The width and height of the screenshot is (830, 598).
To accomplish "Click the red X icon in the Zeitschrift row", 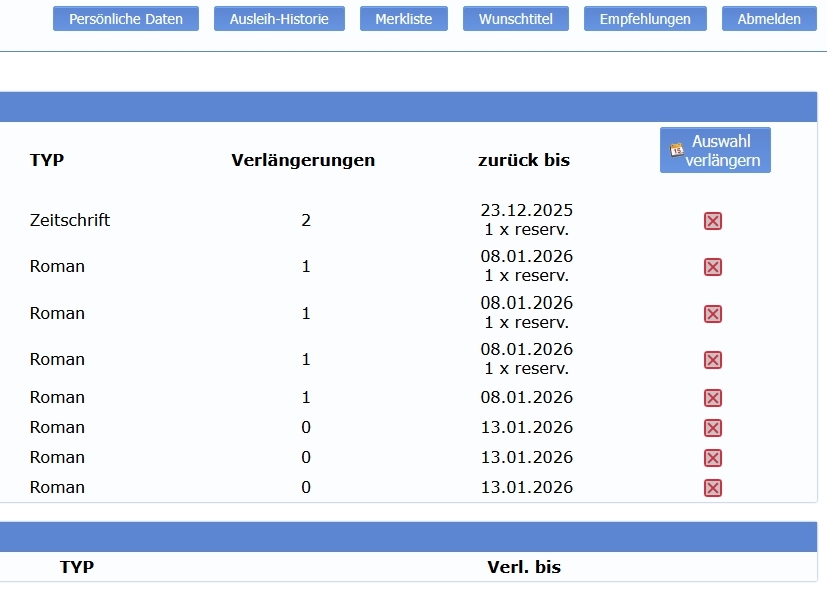I will (x=713, y=221).
